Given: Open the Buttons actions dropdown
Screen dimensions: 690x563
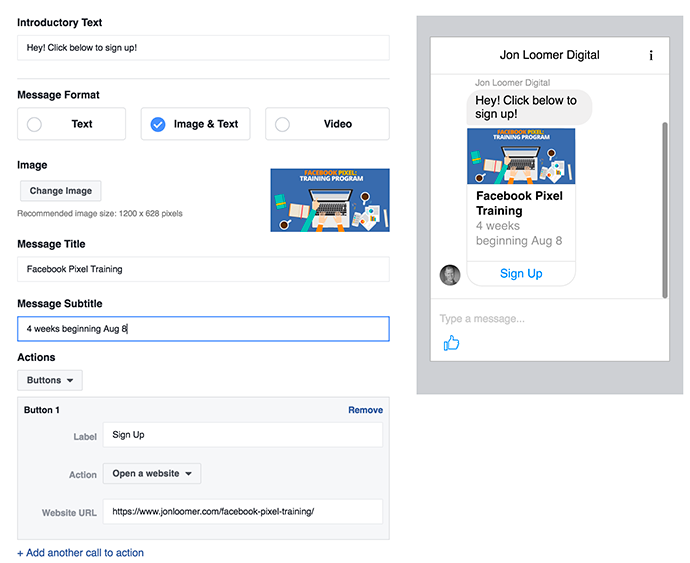Looking at the screenshot, I should tap(50, 380).
